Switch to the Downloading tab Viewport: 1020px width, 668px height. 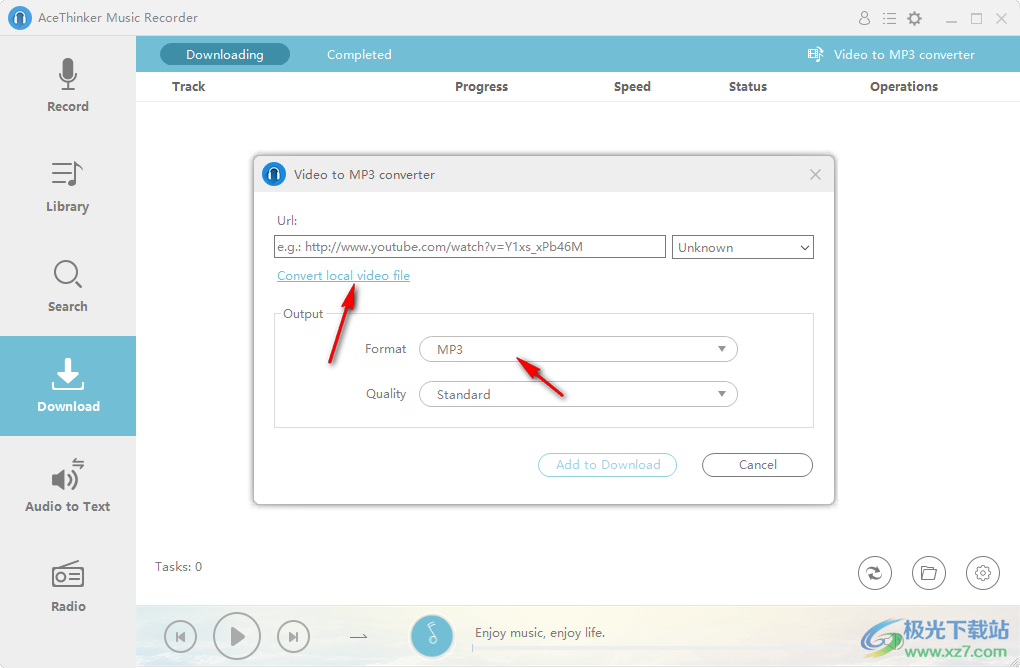(x=225, y=54)
